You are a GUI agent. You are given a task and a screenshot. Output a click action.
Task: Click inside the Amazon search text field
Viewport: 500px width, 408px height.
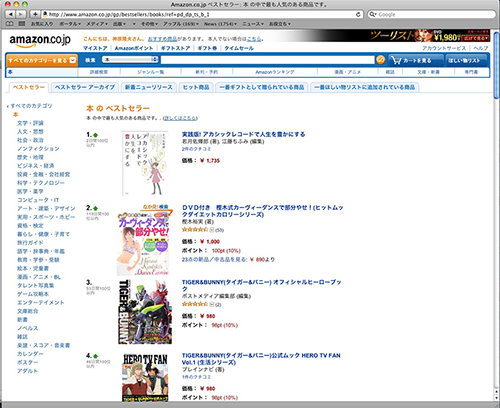coord(268,60)
